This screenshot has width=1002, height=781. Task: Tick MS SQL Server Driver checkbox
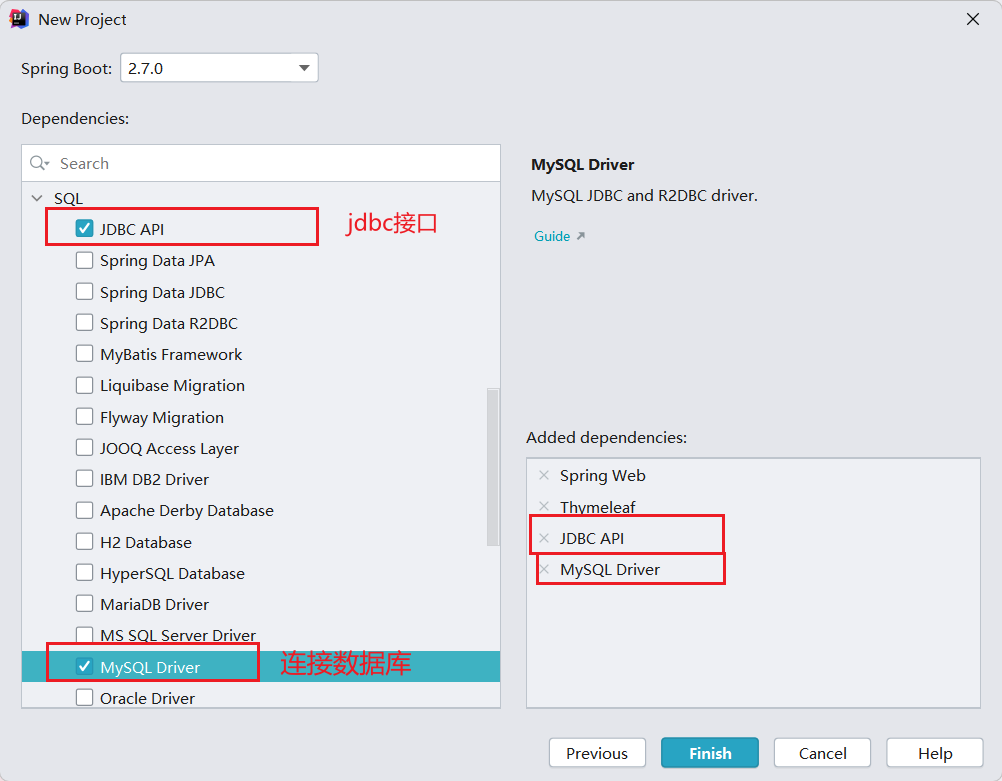pos(84,635)
